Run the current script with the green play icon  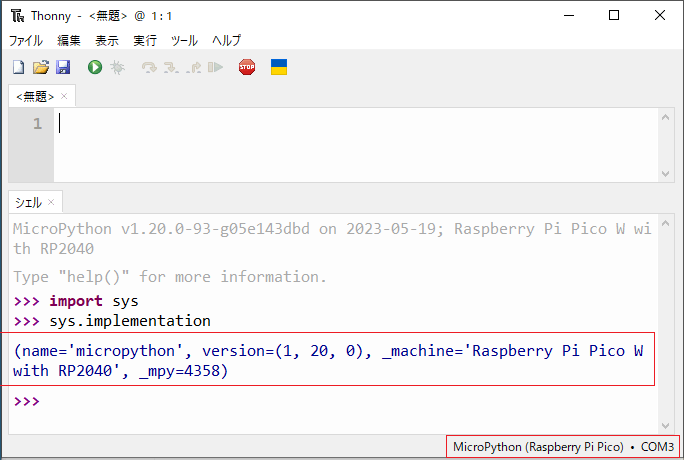pyautogui.click(x=95, y=67)
